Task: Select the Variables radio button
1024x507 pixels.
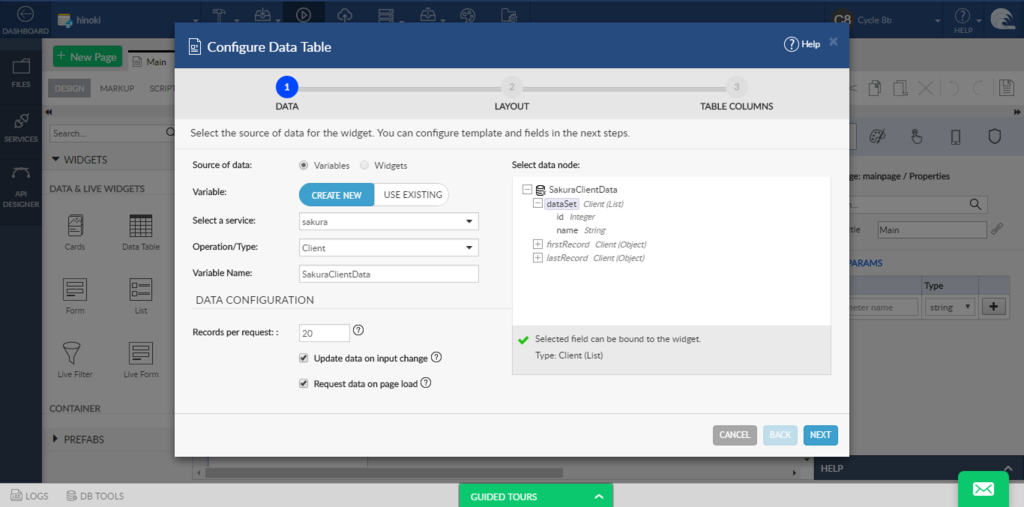Action: pyautogui.click(x=303, y=165)
